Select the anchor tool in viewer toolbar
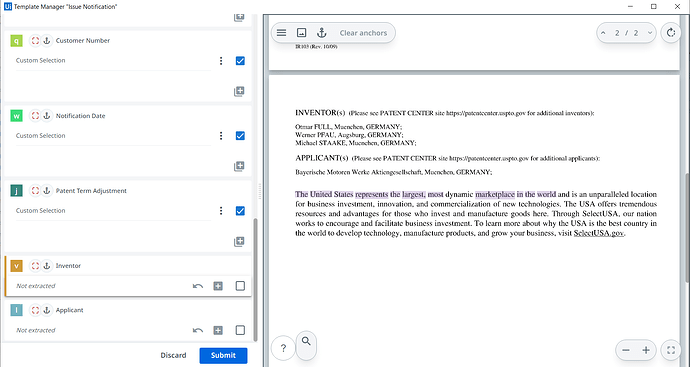690x367 pixels. [x=322, y=33]
